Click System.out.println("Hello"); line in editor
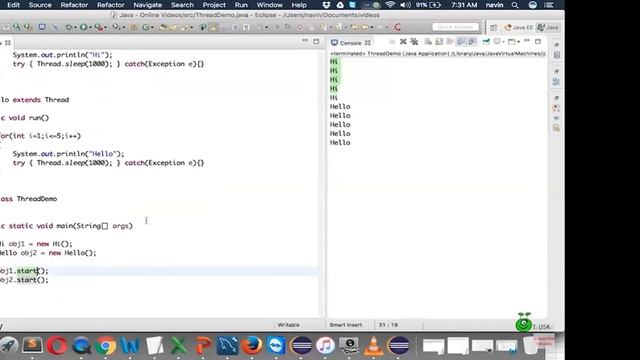640x360 pixels. pos(68,154)
